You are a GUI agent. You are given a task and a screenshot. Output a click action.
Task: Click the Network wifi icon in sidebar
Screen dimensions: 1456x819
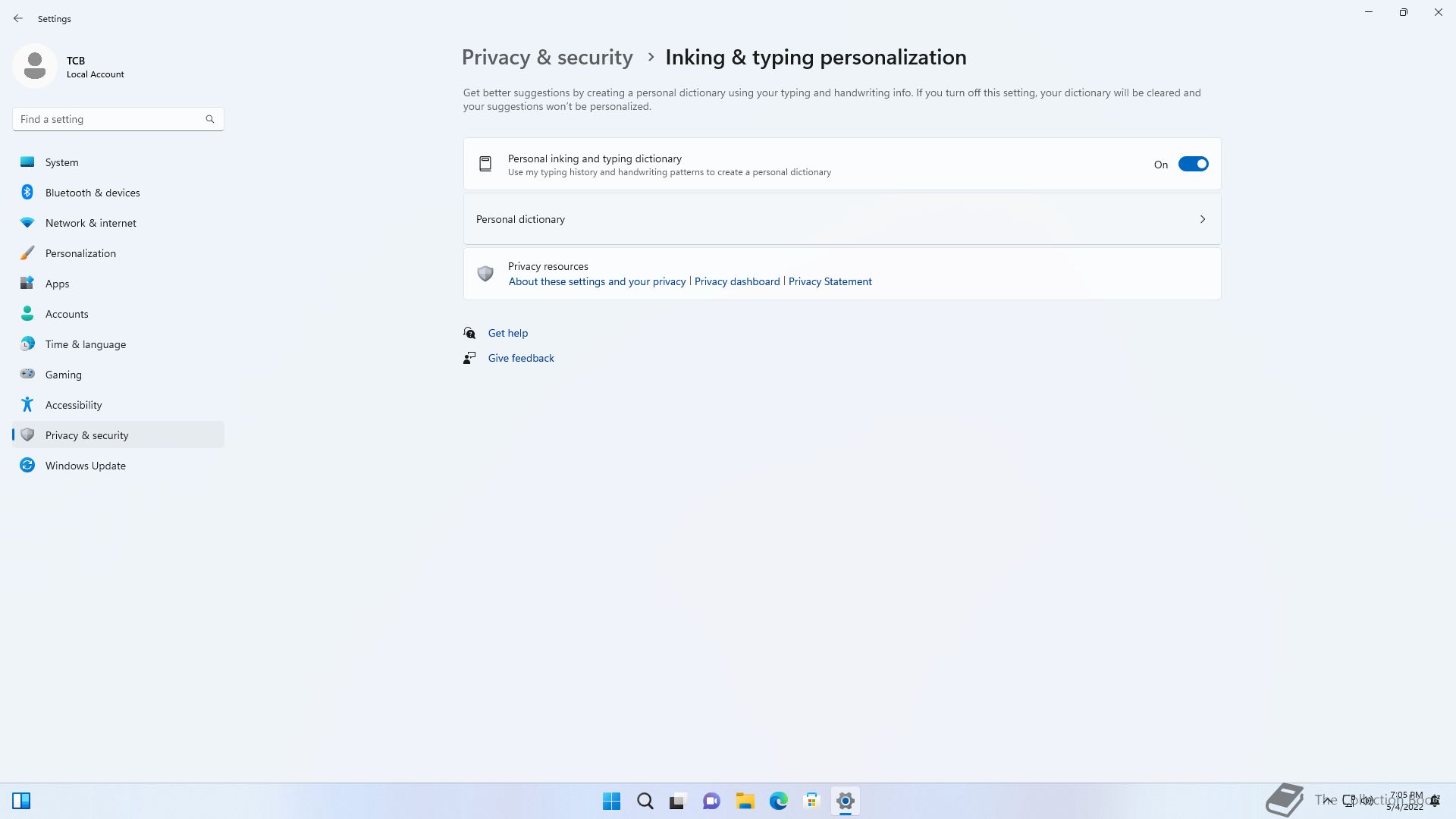click(x=27, y=222)
